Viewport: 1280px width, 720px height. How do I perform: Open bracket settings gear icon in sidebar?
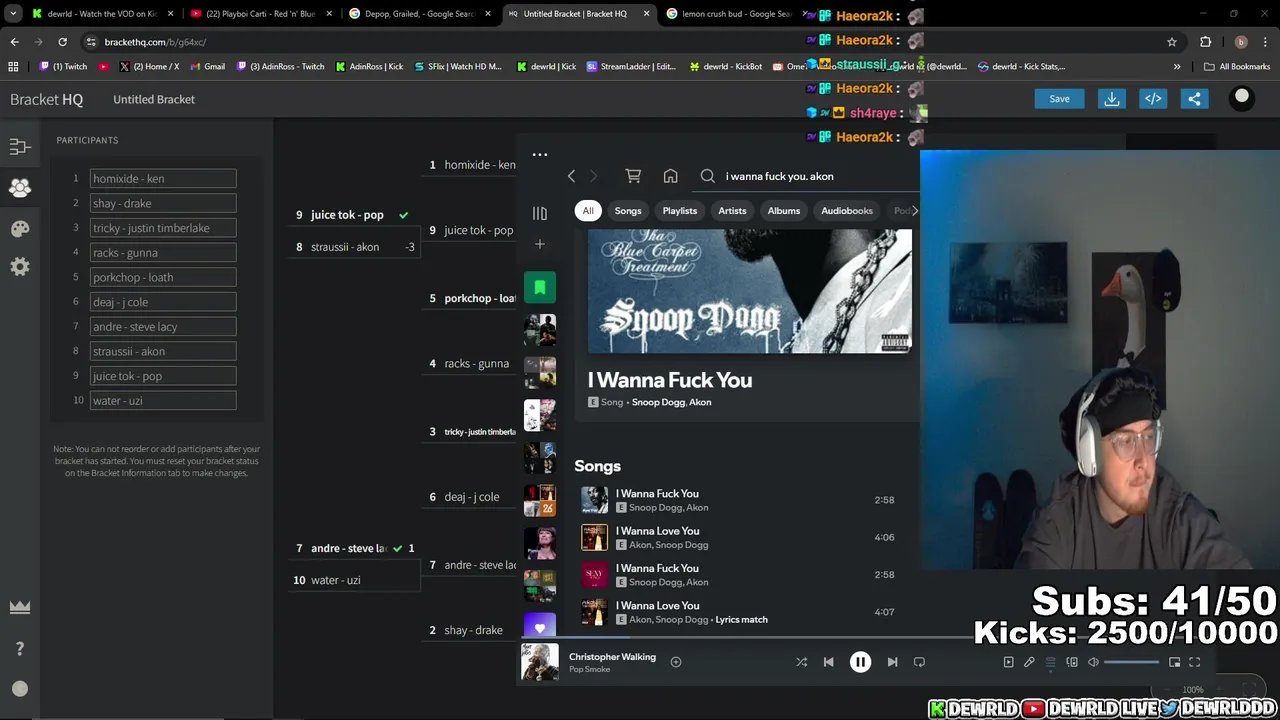point(20,267)
